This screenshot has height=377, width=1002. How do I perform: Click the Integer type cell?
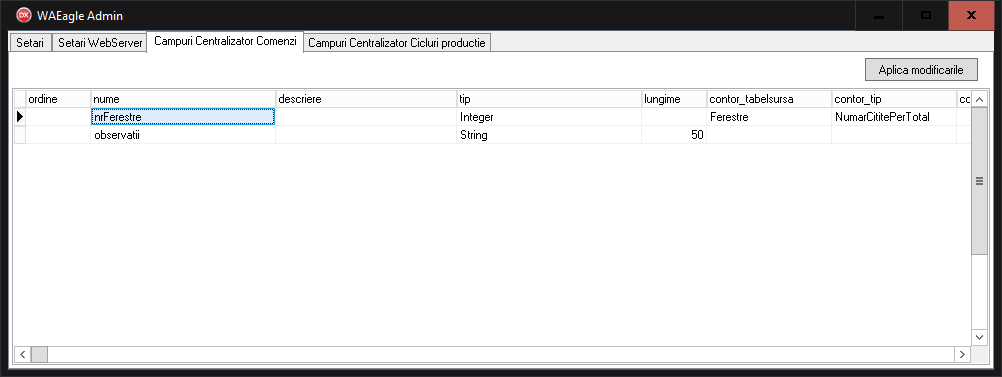coord(550,117)
